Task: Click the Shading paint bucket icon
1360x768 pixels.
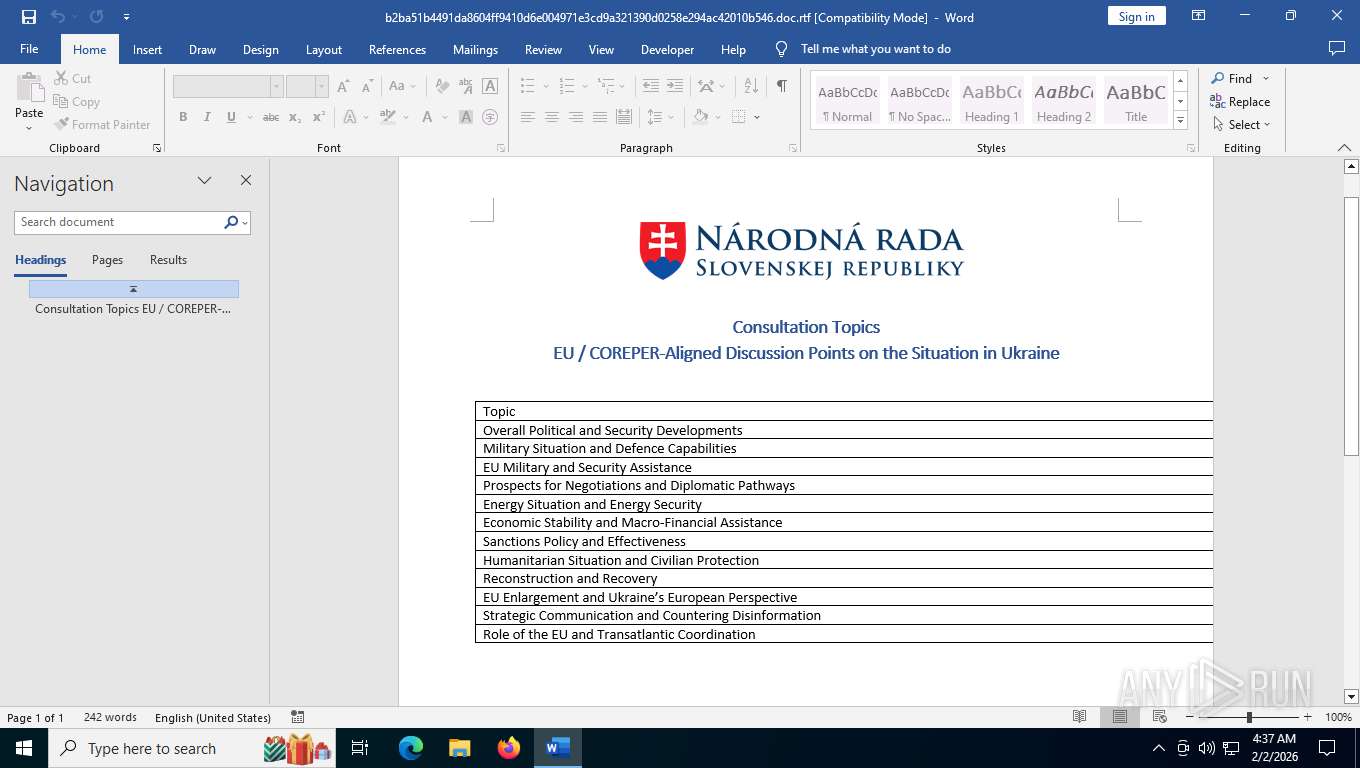Action: coord(701,117)
